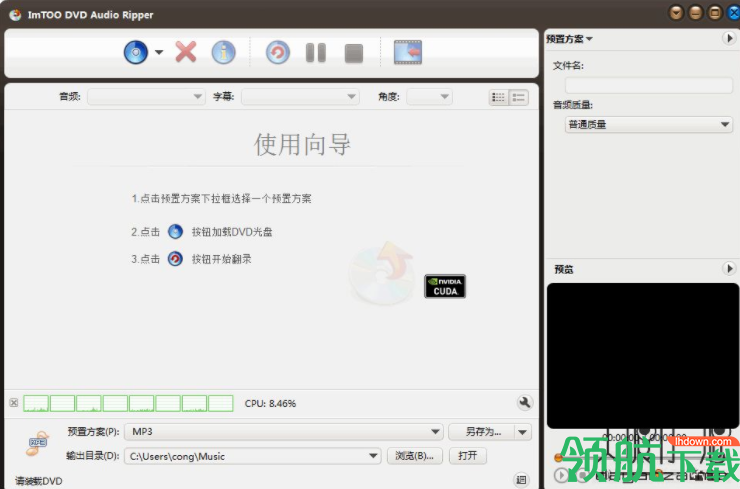Screen dimensions: 740x489
Task: Click the dropdown menu title bar button
Action: [676, 13]
